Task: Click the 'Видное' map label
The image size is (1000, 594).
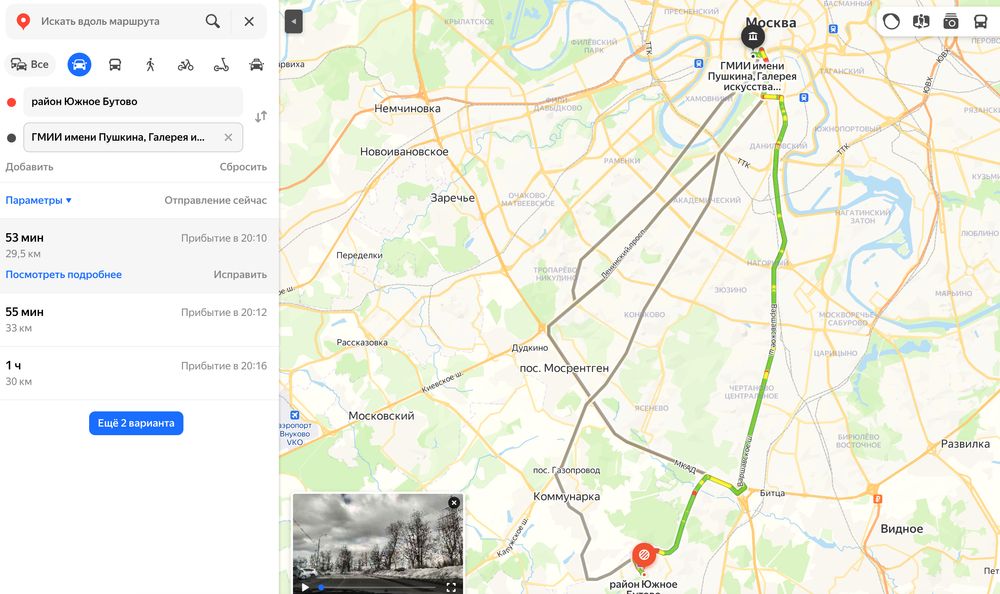Action: [901, 528]
